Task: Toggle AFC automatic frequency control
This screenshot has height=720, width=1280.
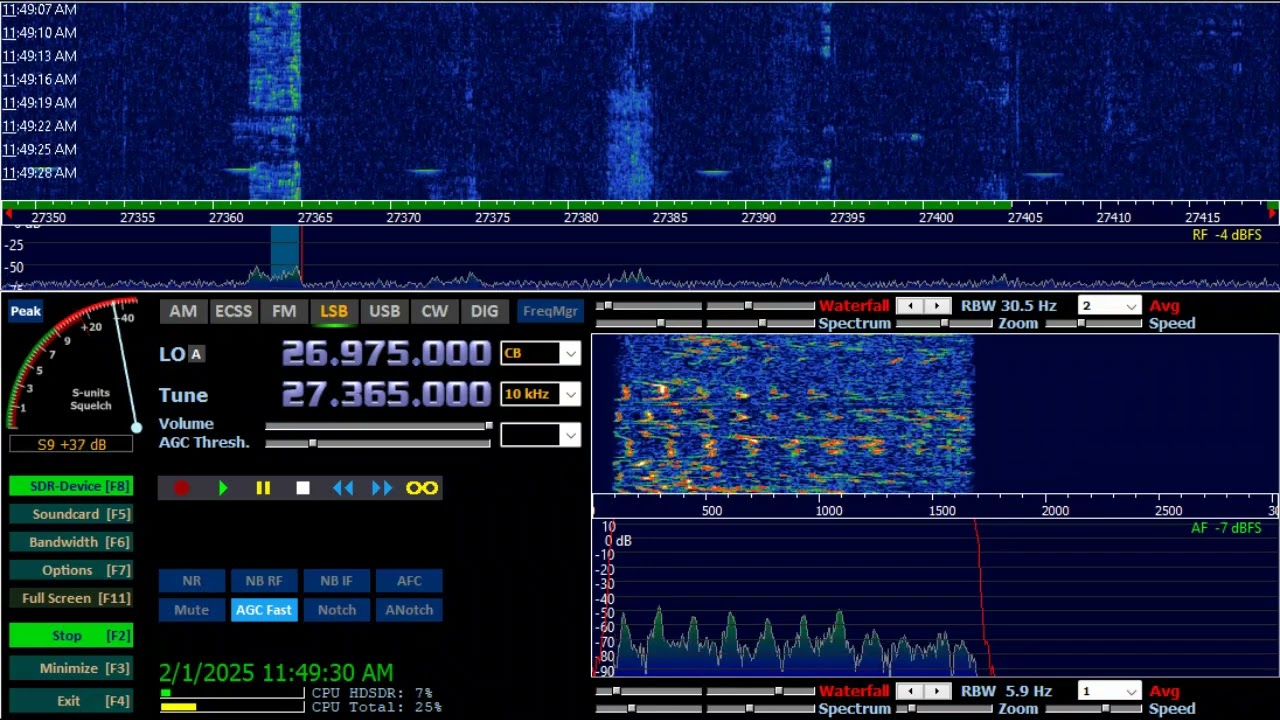Action: 409,581
